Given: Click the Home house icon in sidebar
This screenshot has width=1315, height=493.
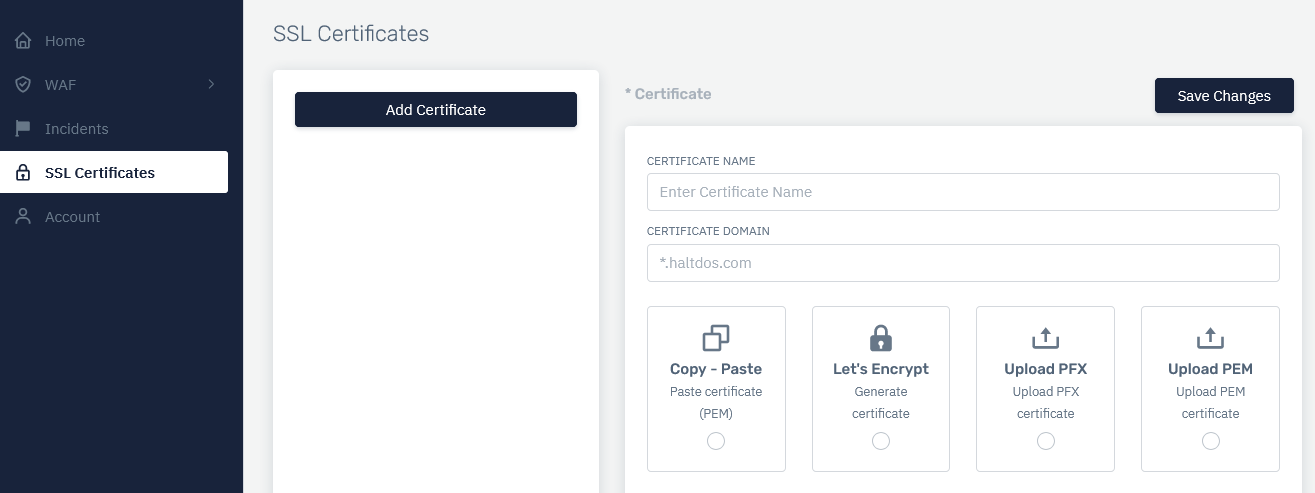Looking at the screenshot, I should [23, 41].
